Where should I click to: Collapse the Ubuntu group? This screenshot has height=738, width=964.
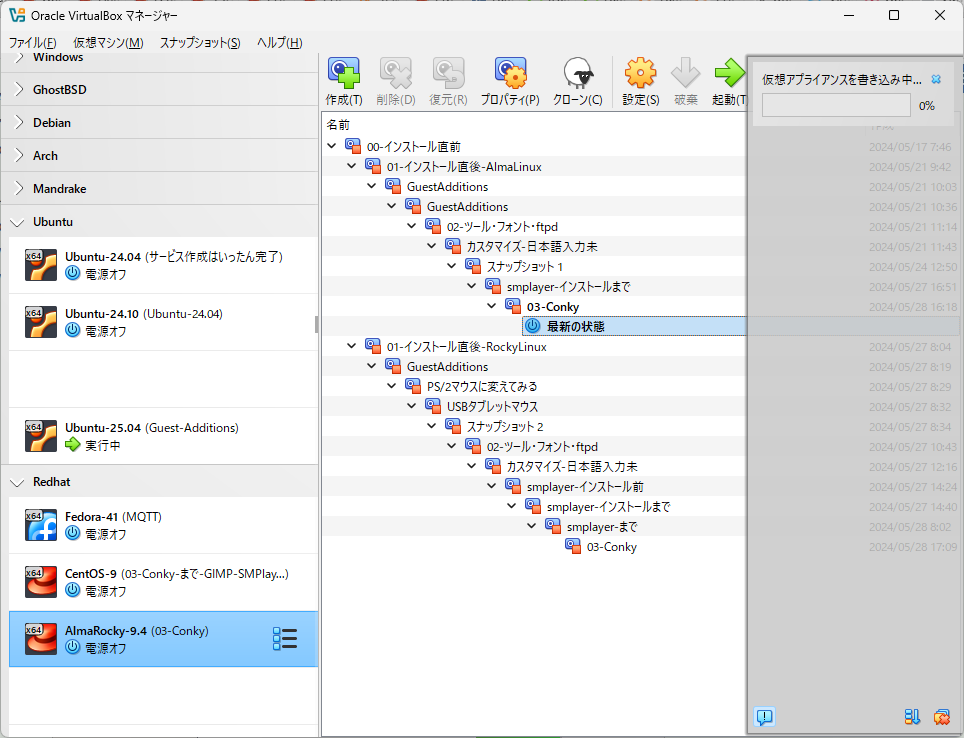coord(18,222)
